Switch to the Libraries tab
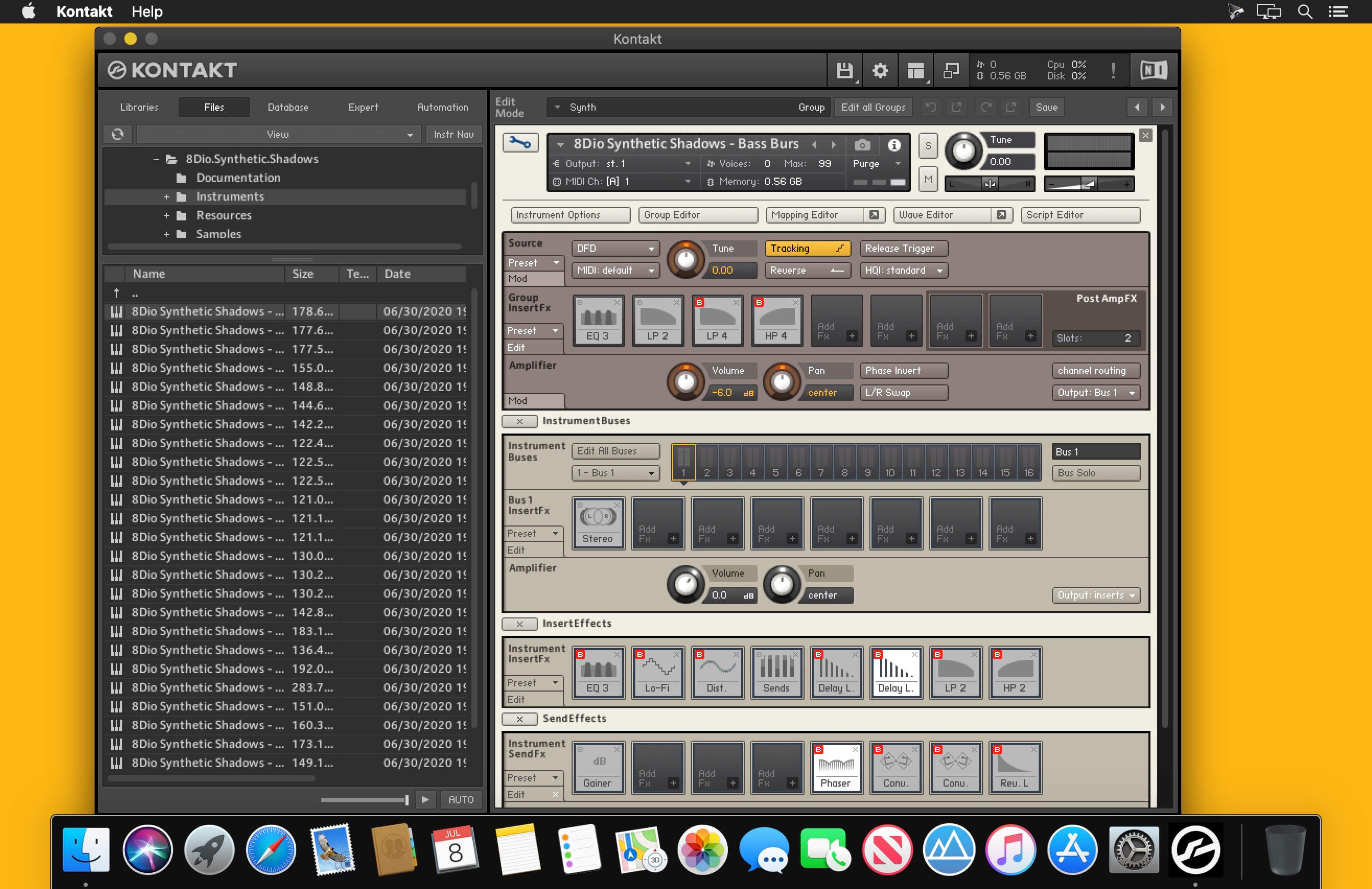Image resolution: width=1372 pixels, height=889 pixels. (139, 107)
